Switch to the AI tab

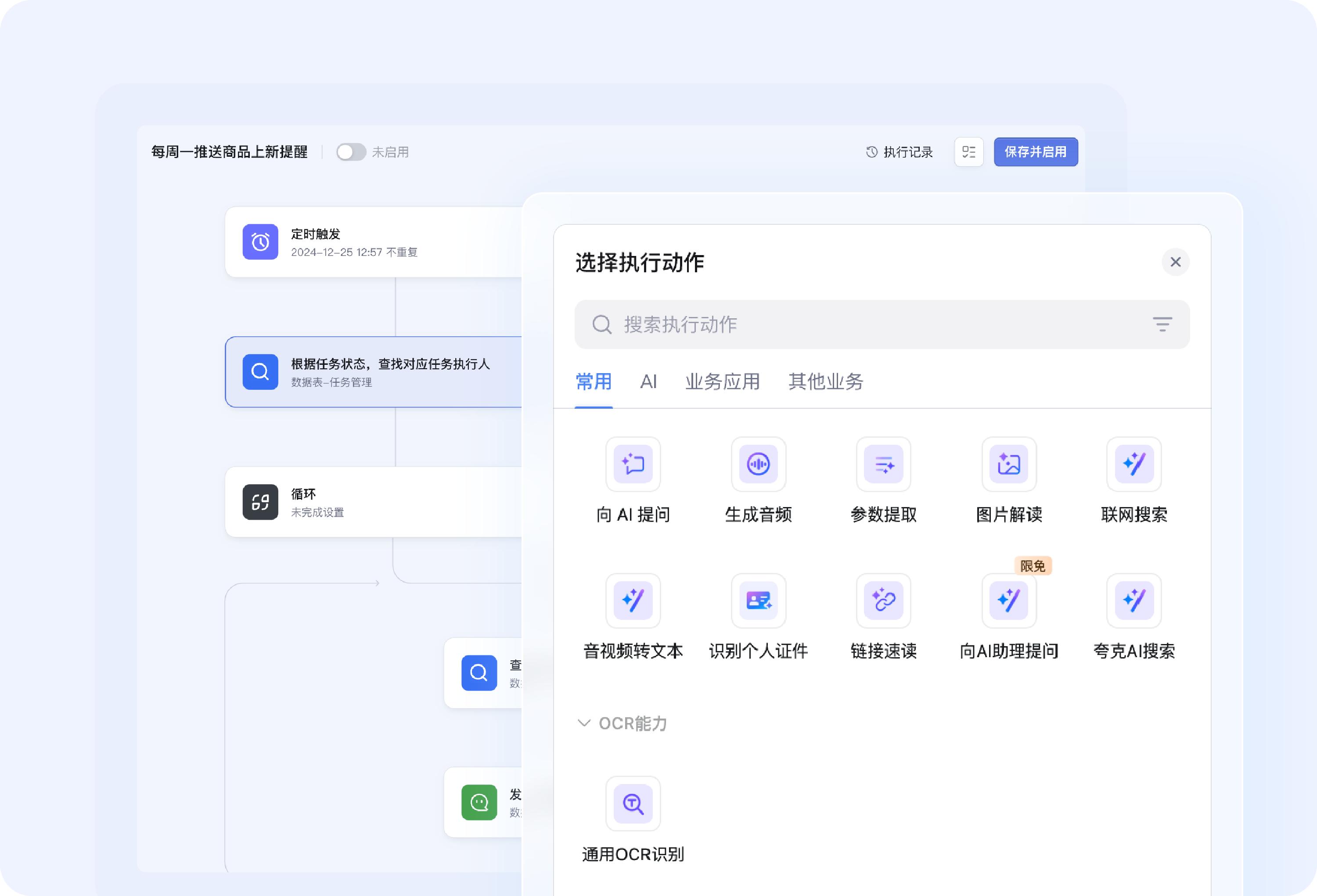648,382
